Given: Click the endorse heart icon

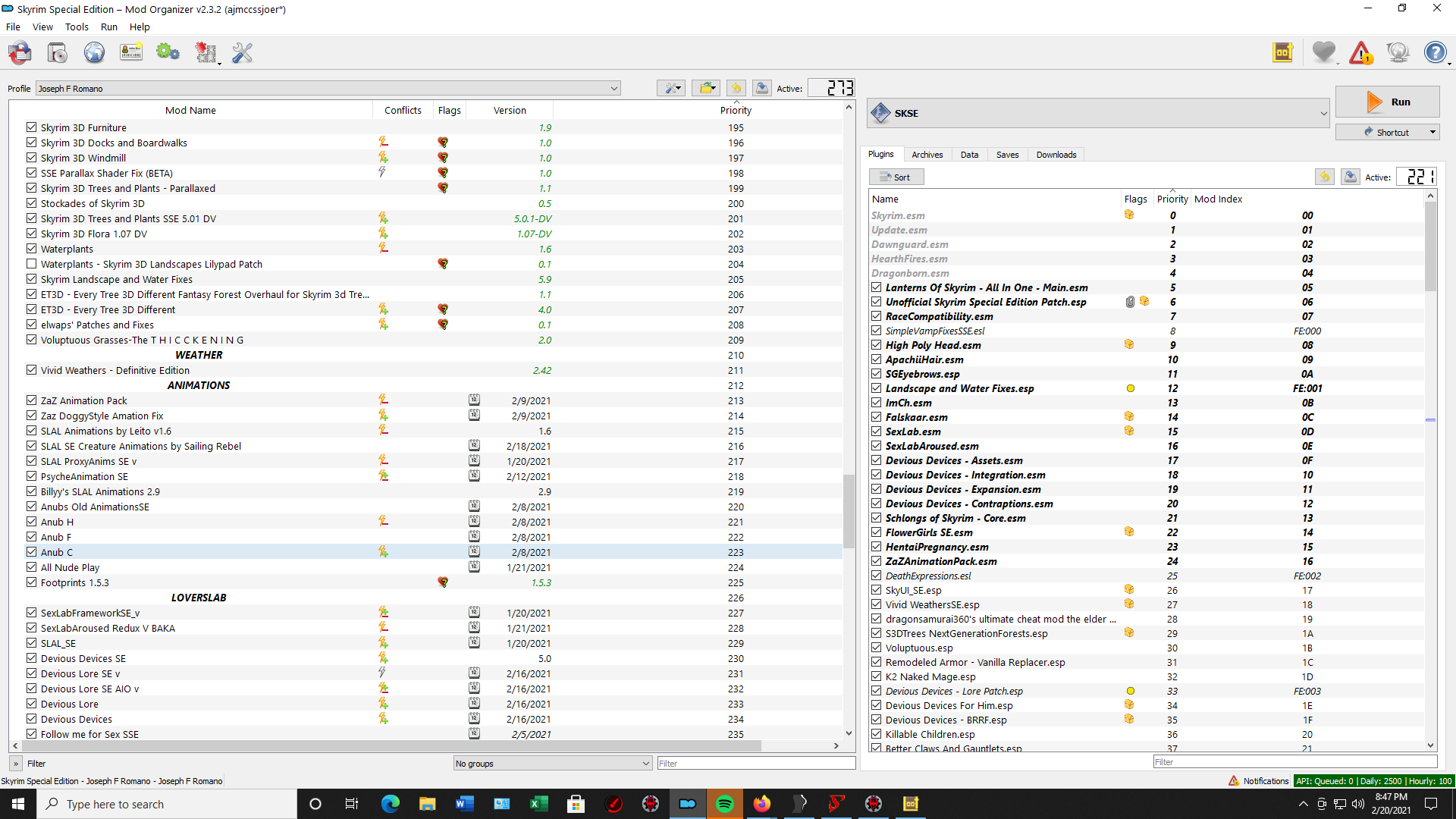Looking at the screenshot, I should coord(1324,52).
